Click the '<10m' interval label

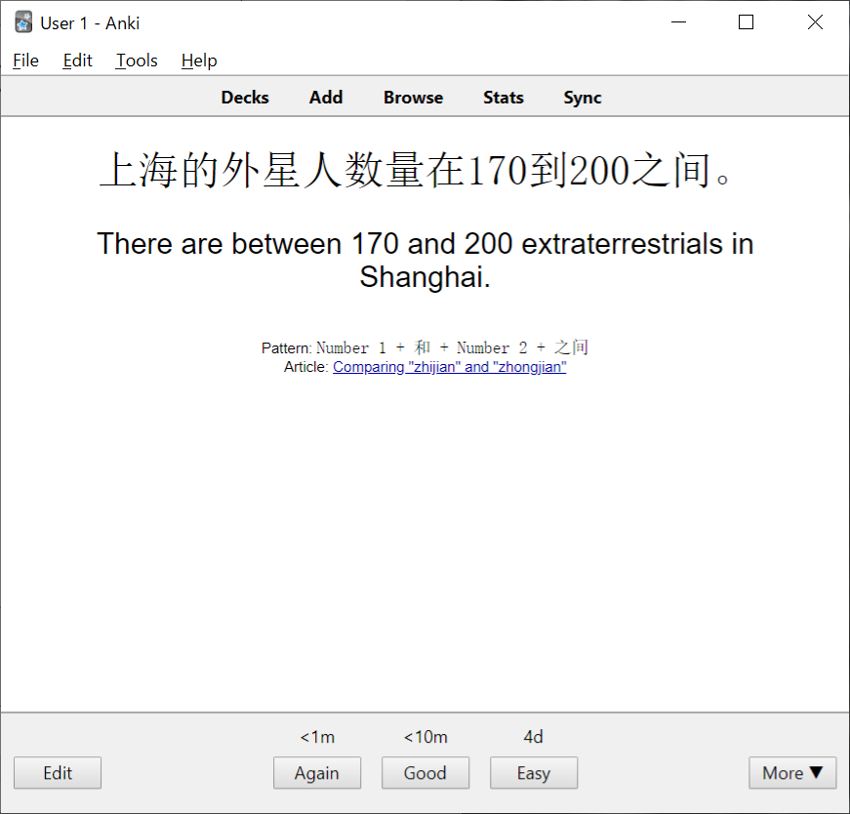point(426,737)
